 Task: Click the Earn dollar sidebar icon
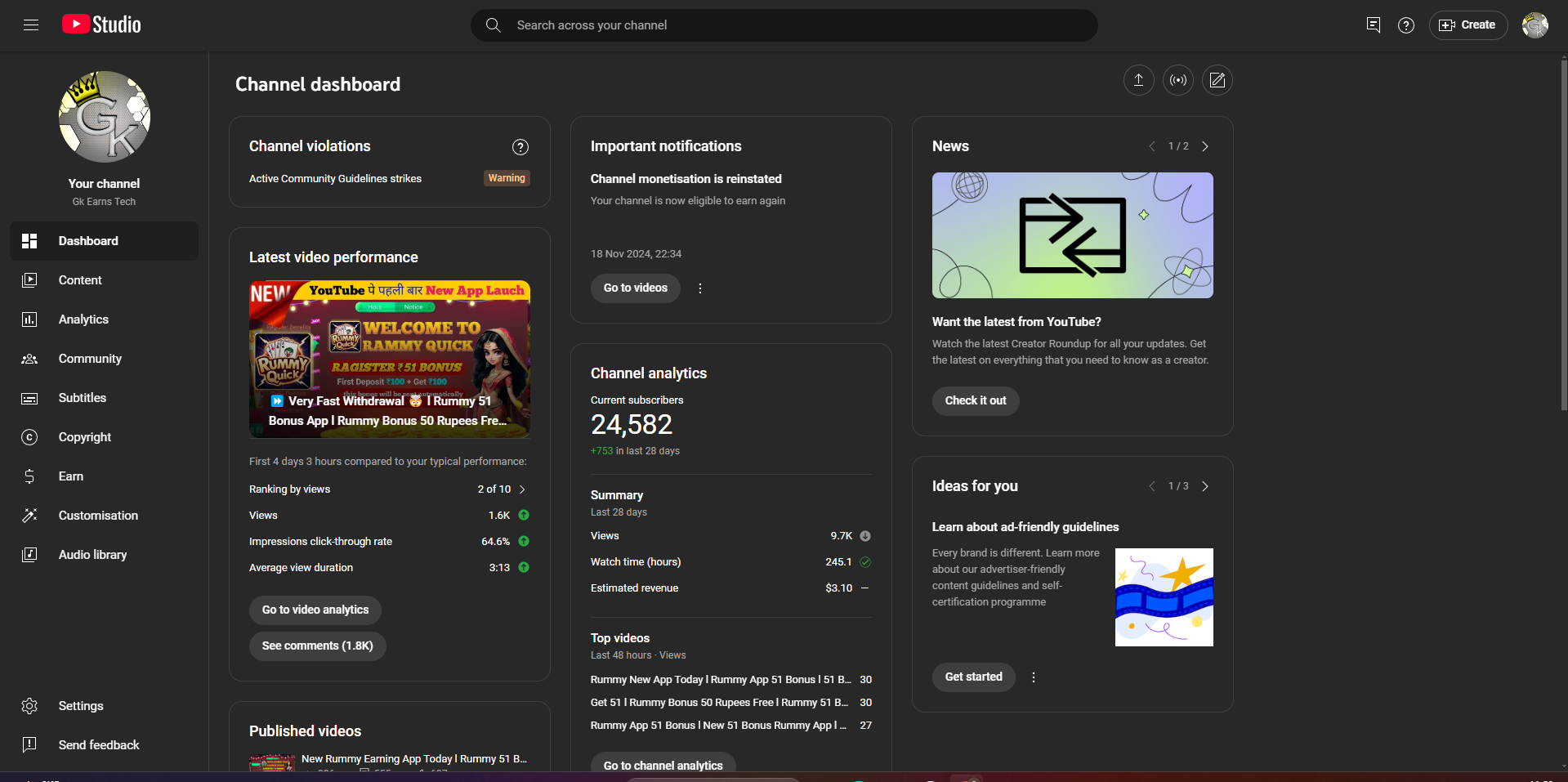point(29,476)
